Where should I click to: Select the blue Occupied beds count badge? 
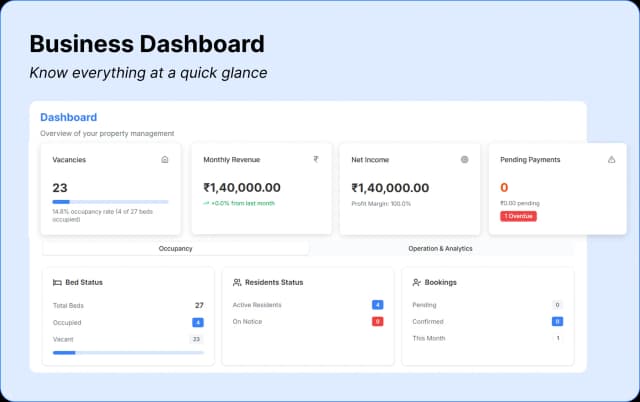197,322
